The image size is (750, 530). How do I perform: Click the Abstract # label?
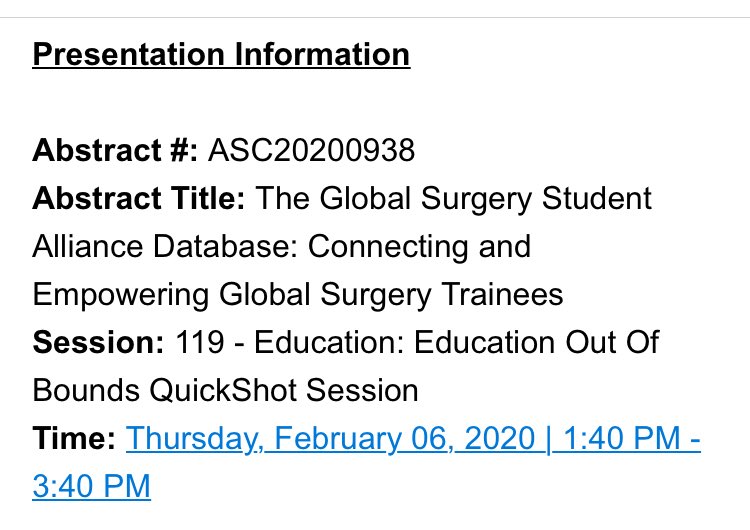[x=115, y=150]
